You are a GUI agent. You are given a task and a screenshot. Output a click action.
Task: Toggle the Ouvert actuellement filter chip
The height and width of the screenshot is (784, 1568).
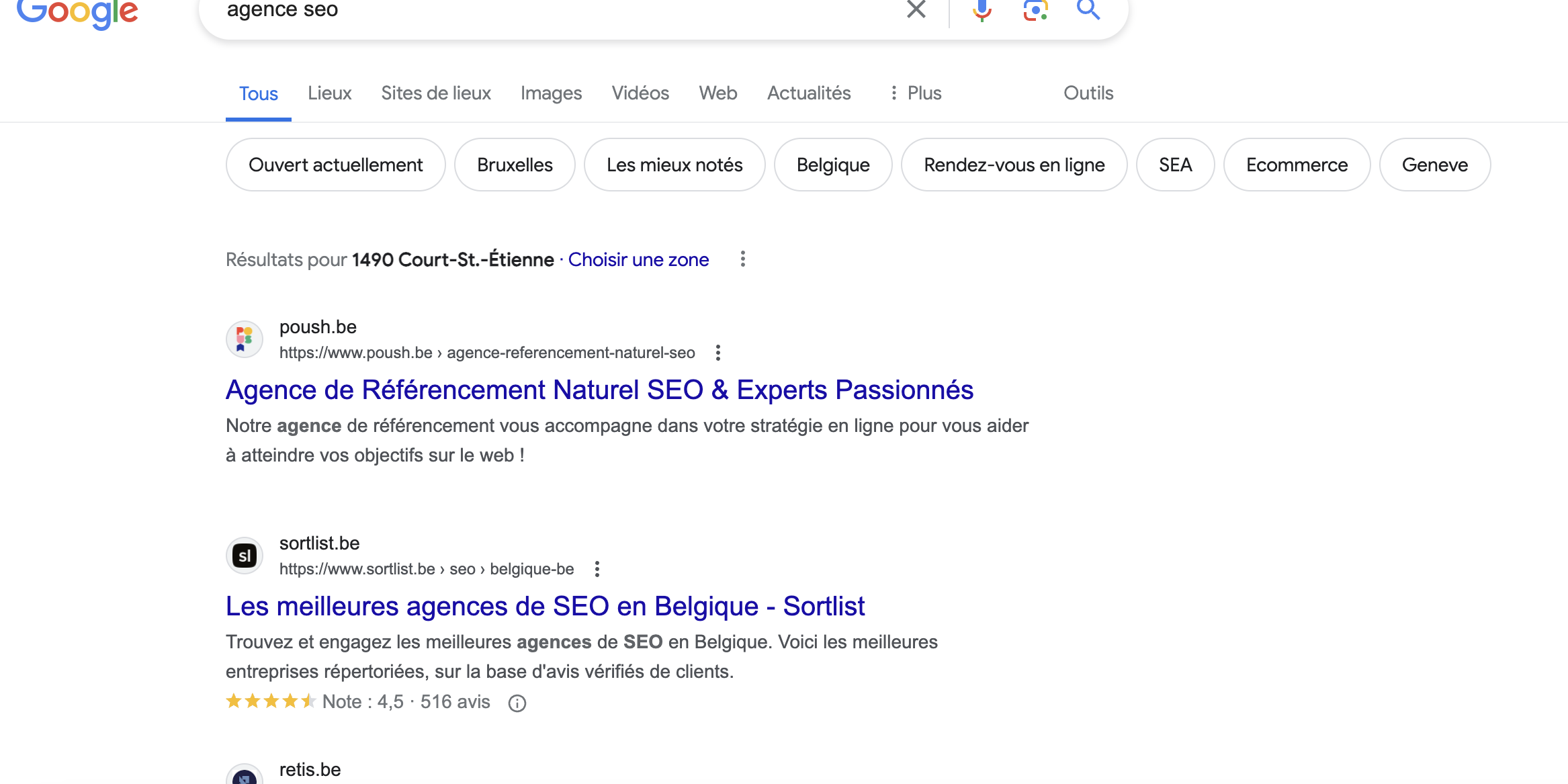pyautogui.click(x=335, y=165)
